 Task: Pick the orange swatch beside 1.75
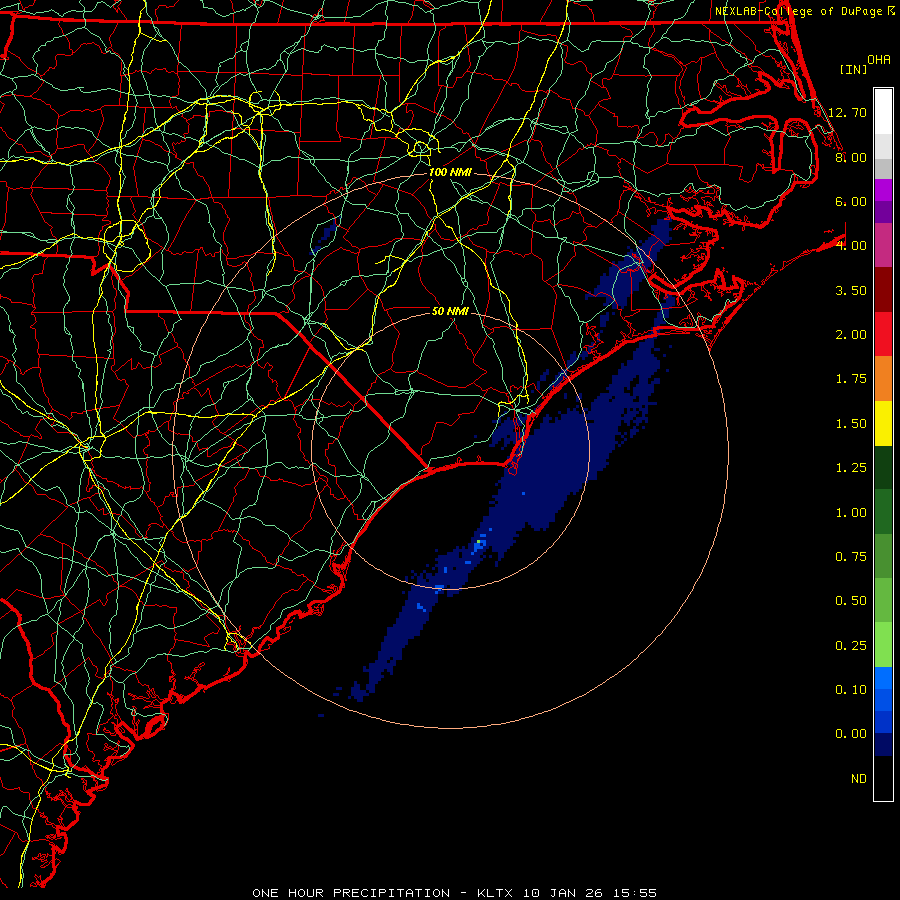coord(883,379)
